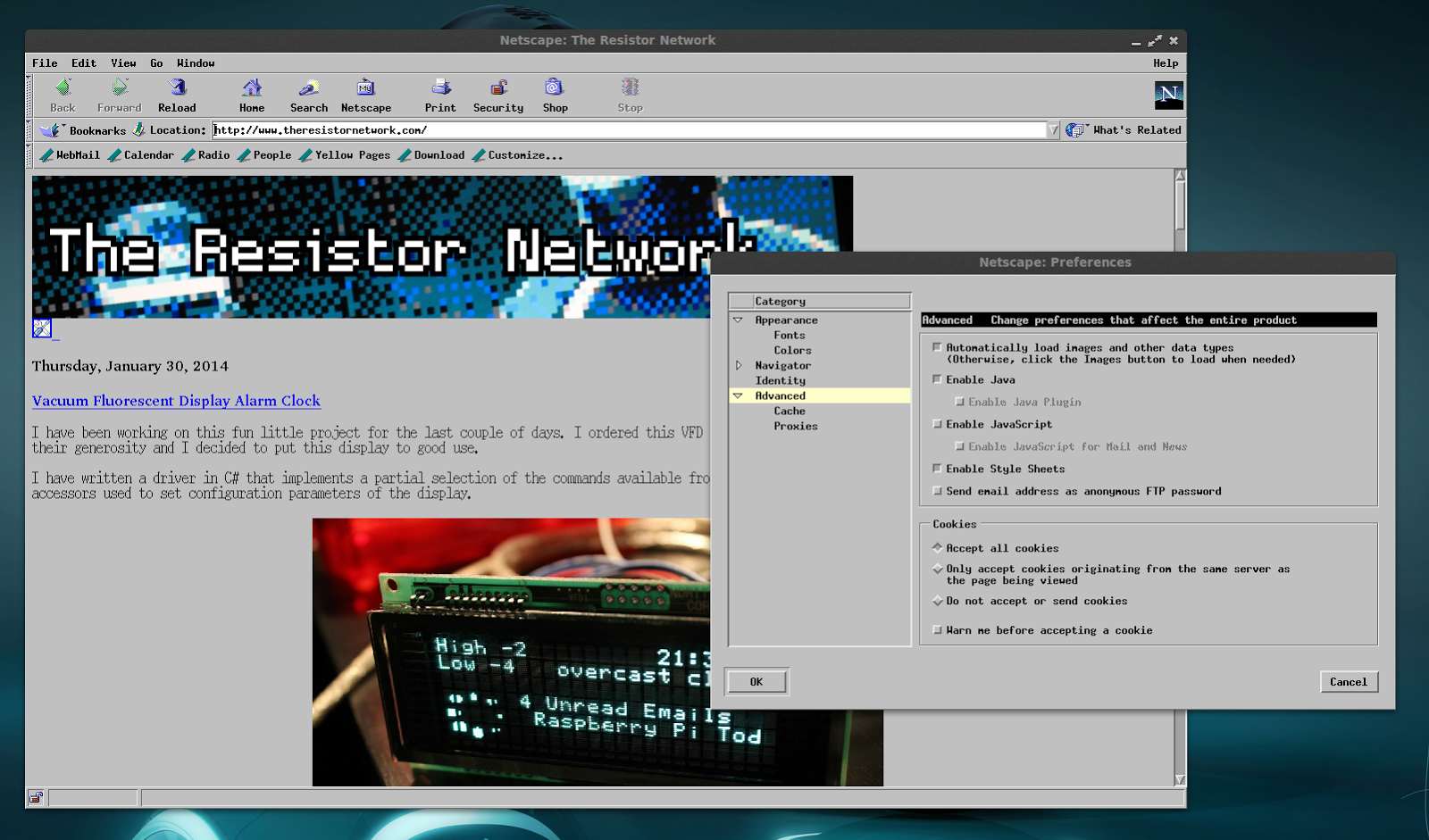Toggle the Enable Java checkbox
Image resolution: width=1429 pixels, height=840 pixels.
tap(937, 379)
